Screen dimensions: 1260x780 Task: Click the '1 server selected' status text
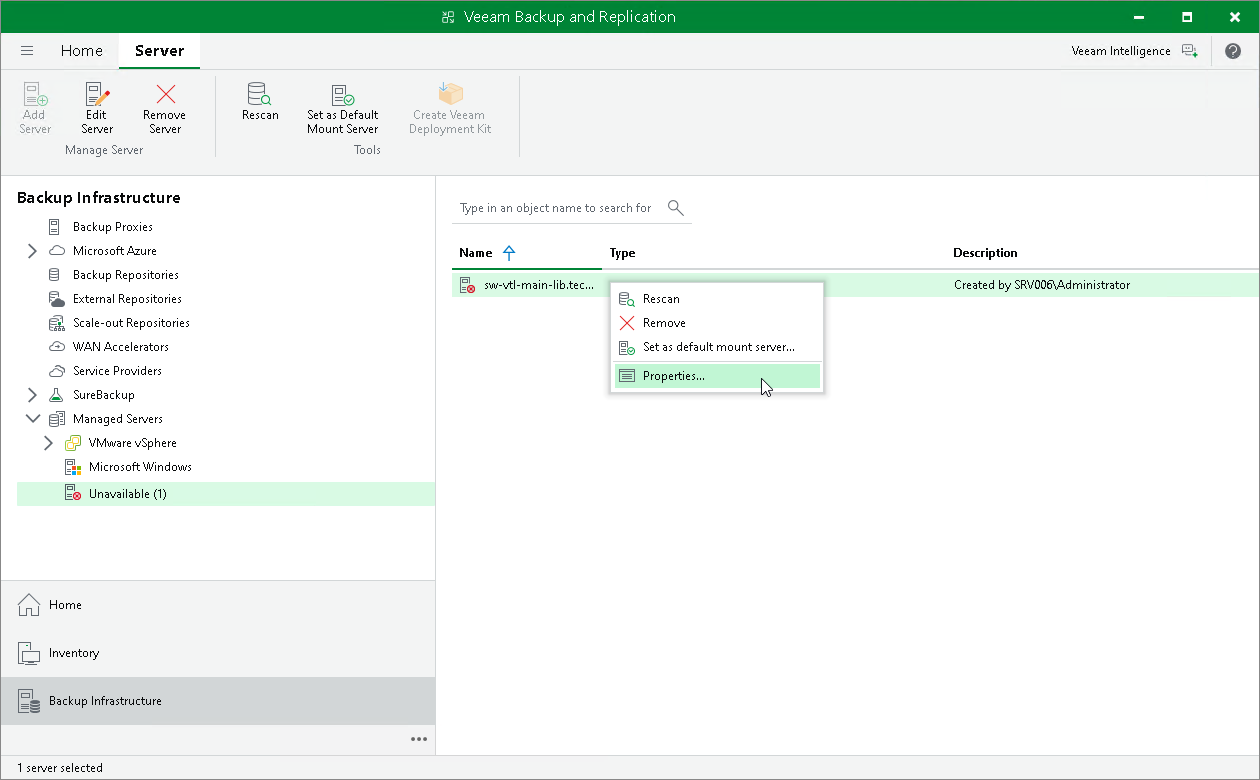click(x=61, y=768)
